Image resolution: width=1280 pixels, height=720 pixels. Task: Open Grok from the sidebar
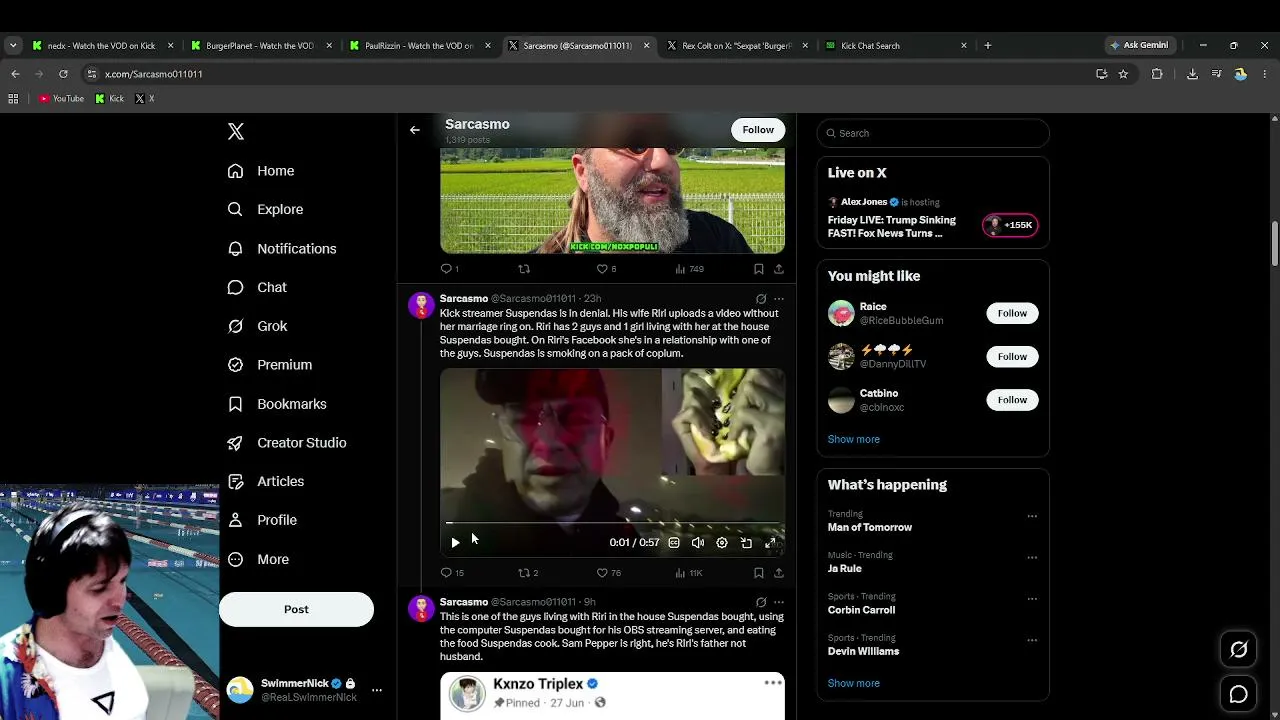point(258,326)
